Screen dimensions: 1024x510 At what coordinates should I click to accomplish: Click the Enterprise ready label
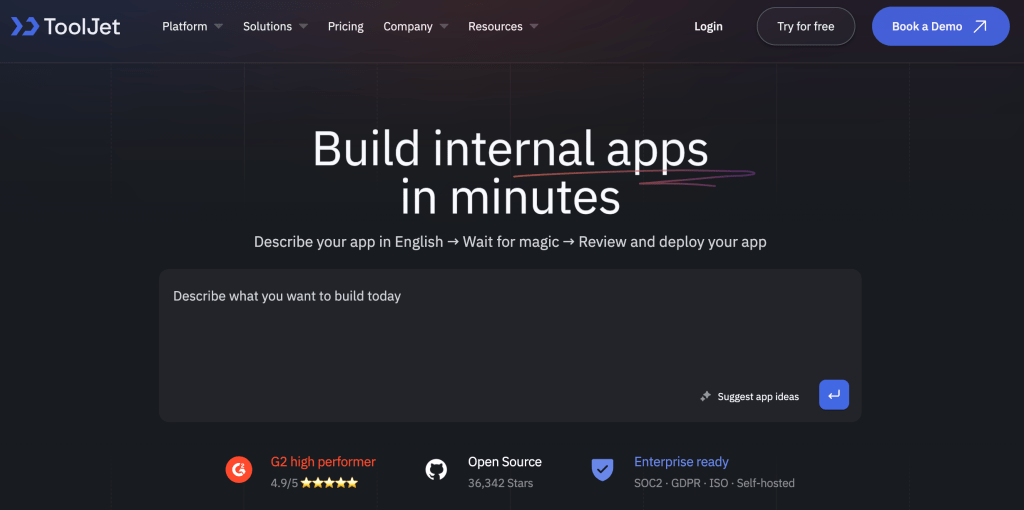click(681, 462)
